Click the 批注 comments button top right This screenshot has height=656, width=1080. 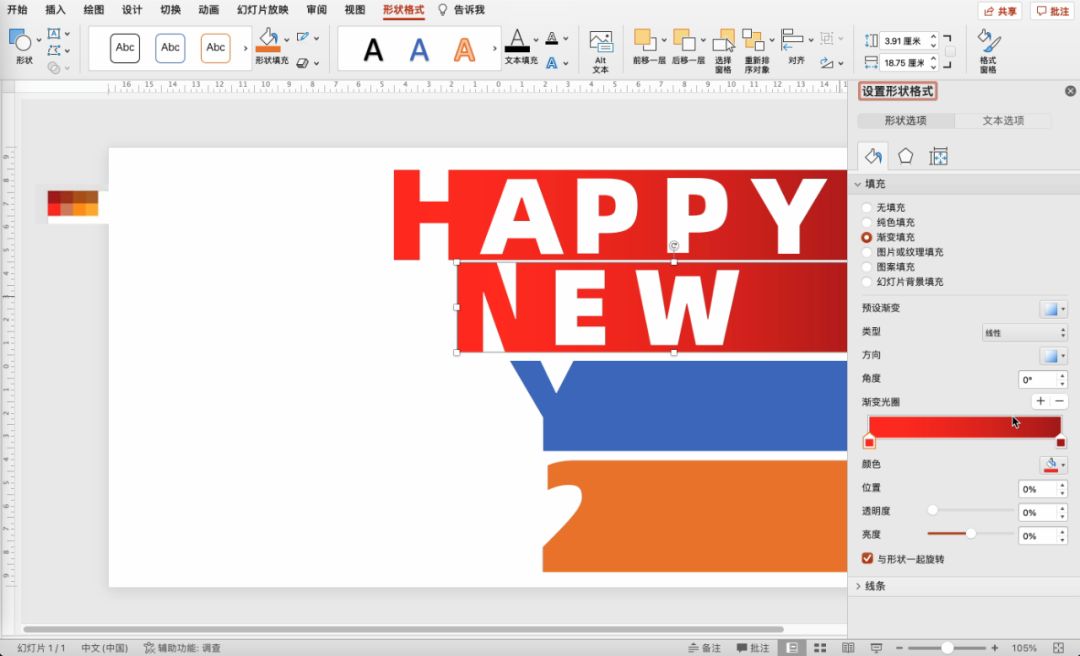click(x=1053, y=11)
